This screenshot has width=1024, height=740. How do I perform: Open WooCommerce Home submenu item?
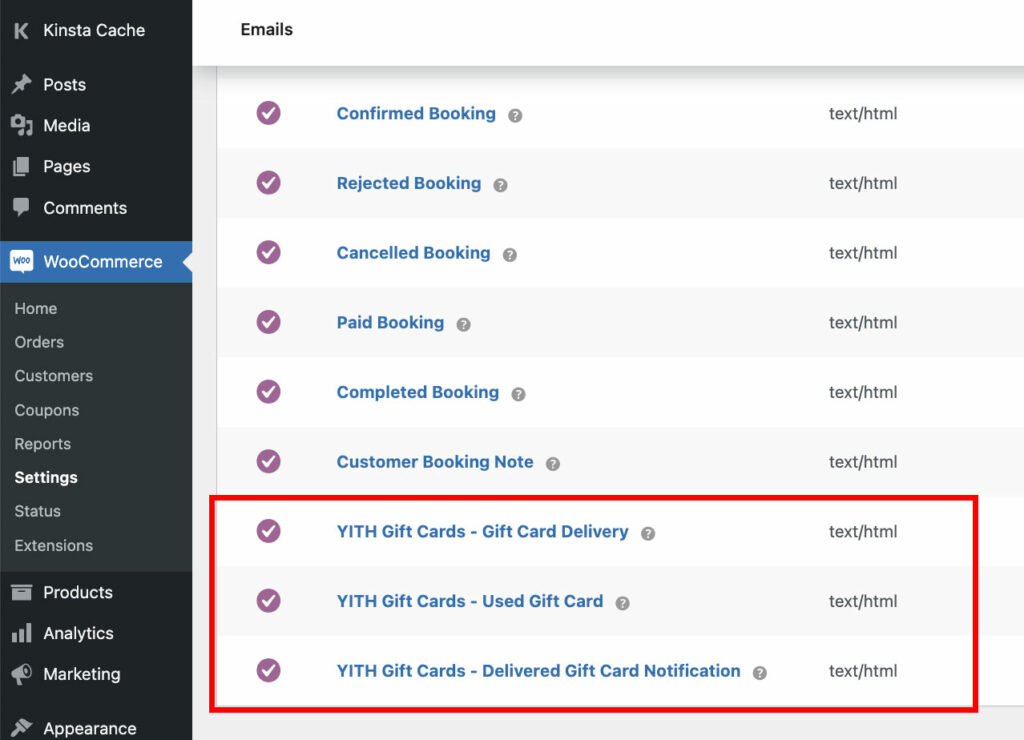(36, 308)
